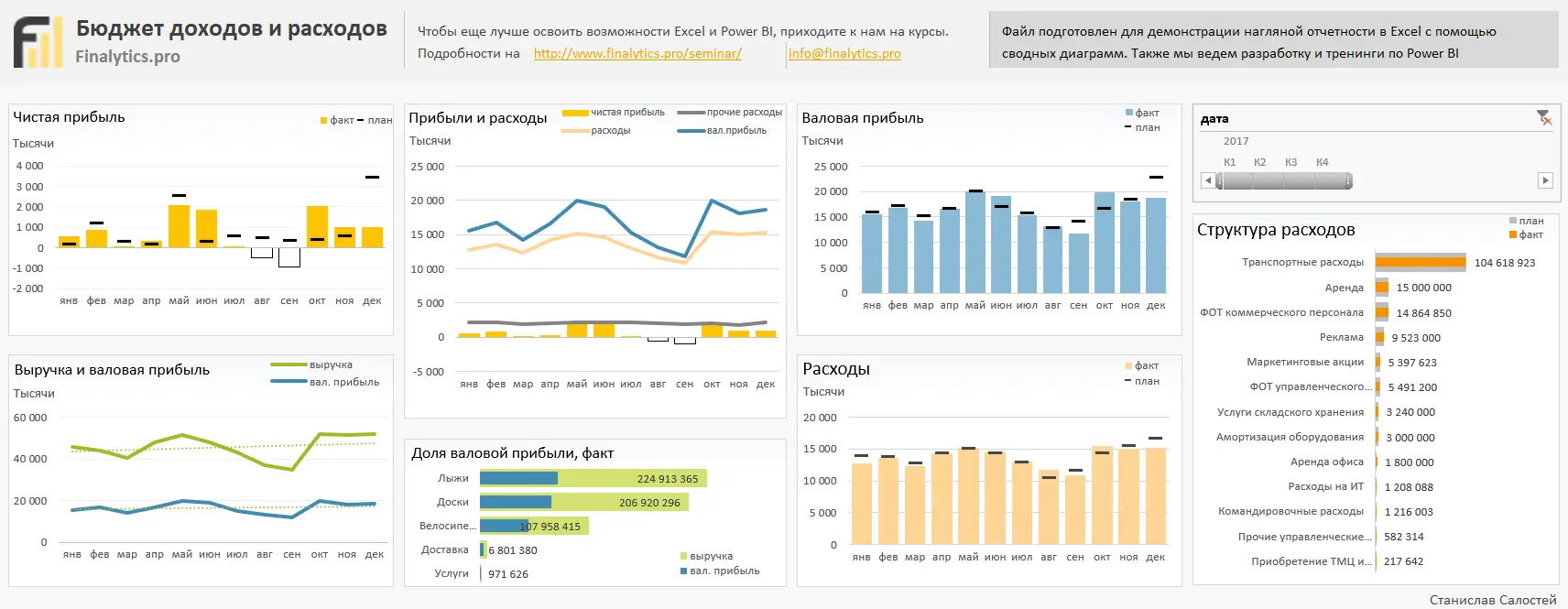Select quarter К4 on the timeline
This screenshot has height=609, width=1568.
point(1323,162)
